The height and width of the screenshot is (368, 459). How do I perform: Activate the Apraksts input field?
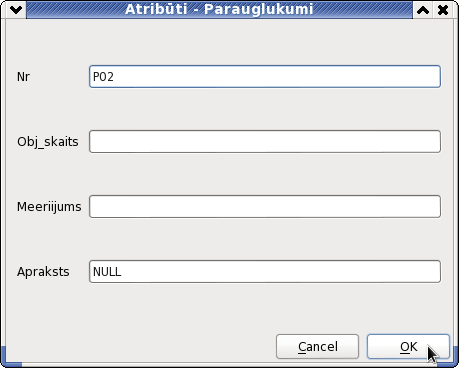pos(265,272)
